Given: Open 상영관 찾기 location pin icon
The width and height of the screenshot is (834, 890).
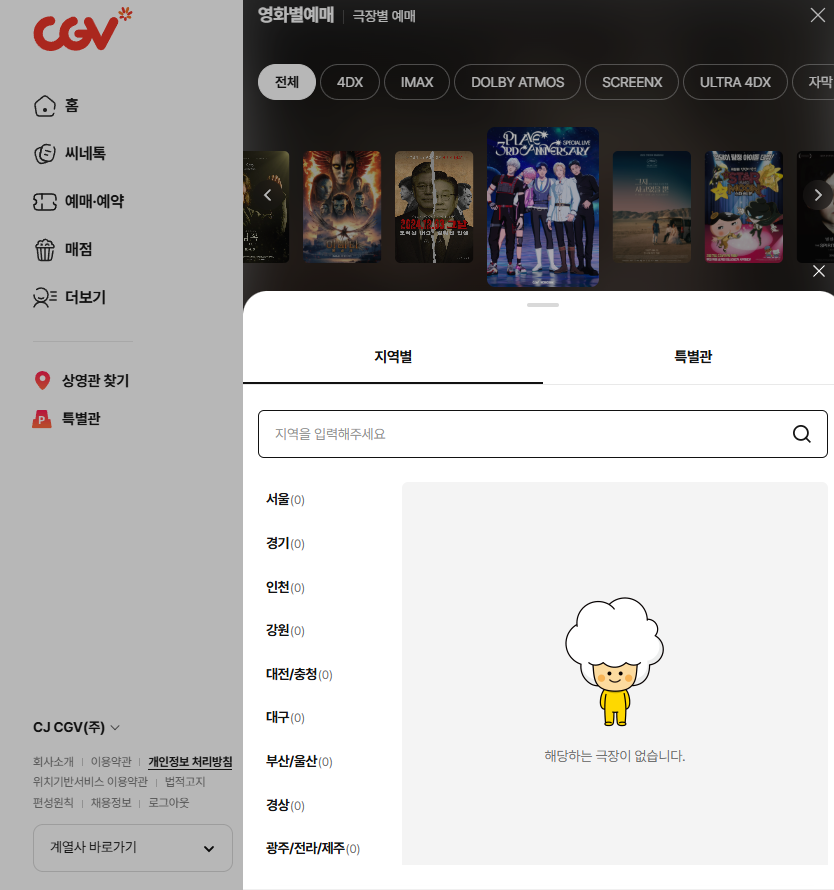Looking at the screenshot, I should 42,381.
